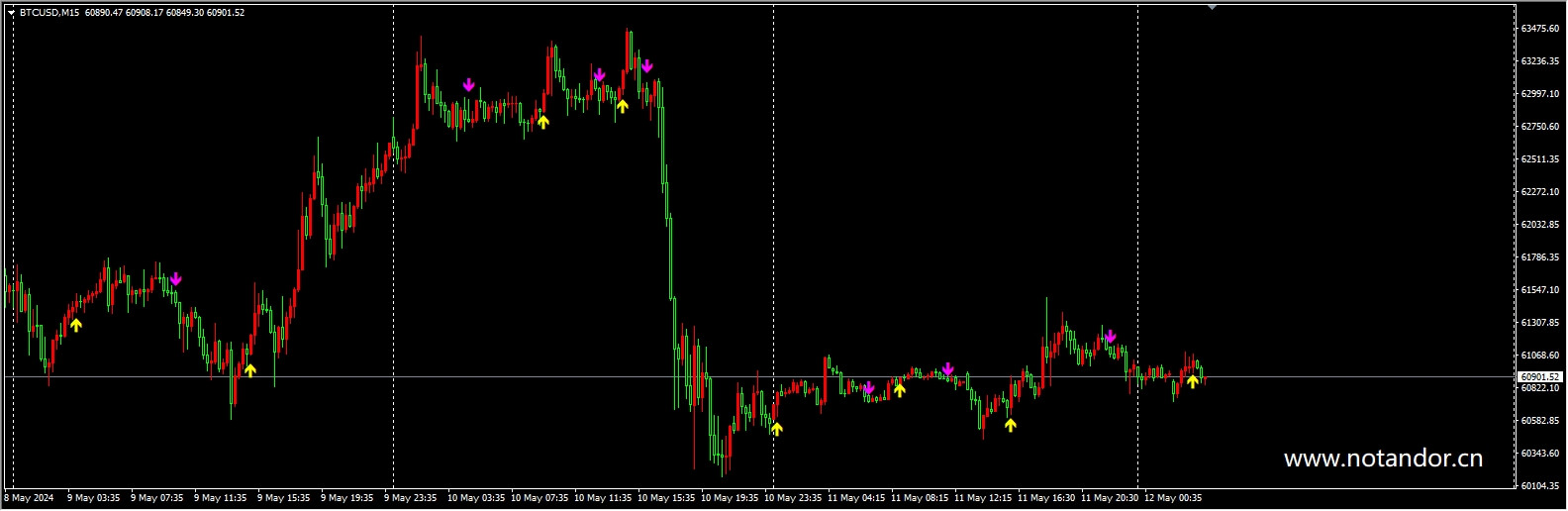The width and height of the screenshot is (1568, 511).
Task: Click the 9 May 23:35 time label
Action: 410,498
